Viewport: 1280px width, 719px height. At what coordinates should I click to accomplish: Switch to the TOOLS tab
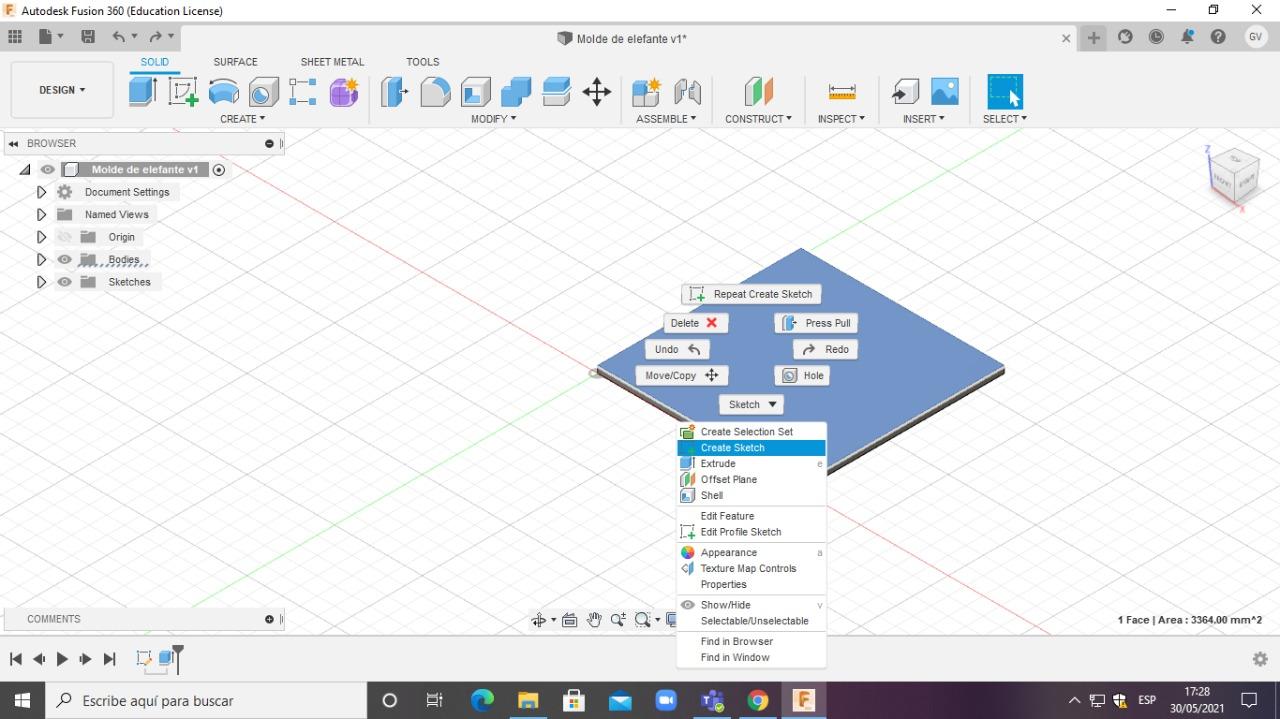pyautogui.click(x=423, y=62)
